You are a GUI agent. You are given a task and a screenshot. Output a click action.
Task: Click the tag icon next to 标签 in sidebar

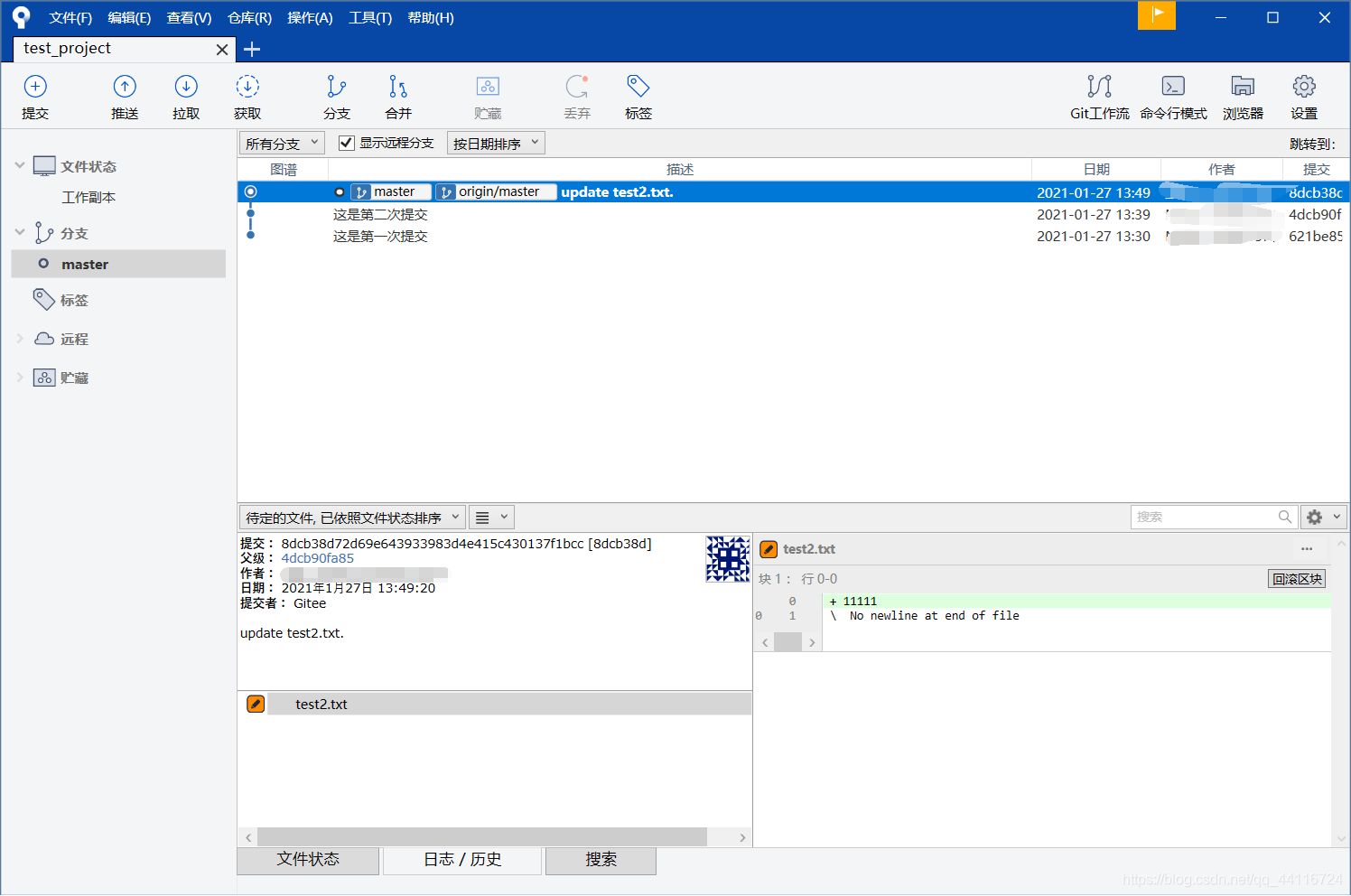click(x=44, y=299)
